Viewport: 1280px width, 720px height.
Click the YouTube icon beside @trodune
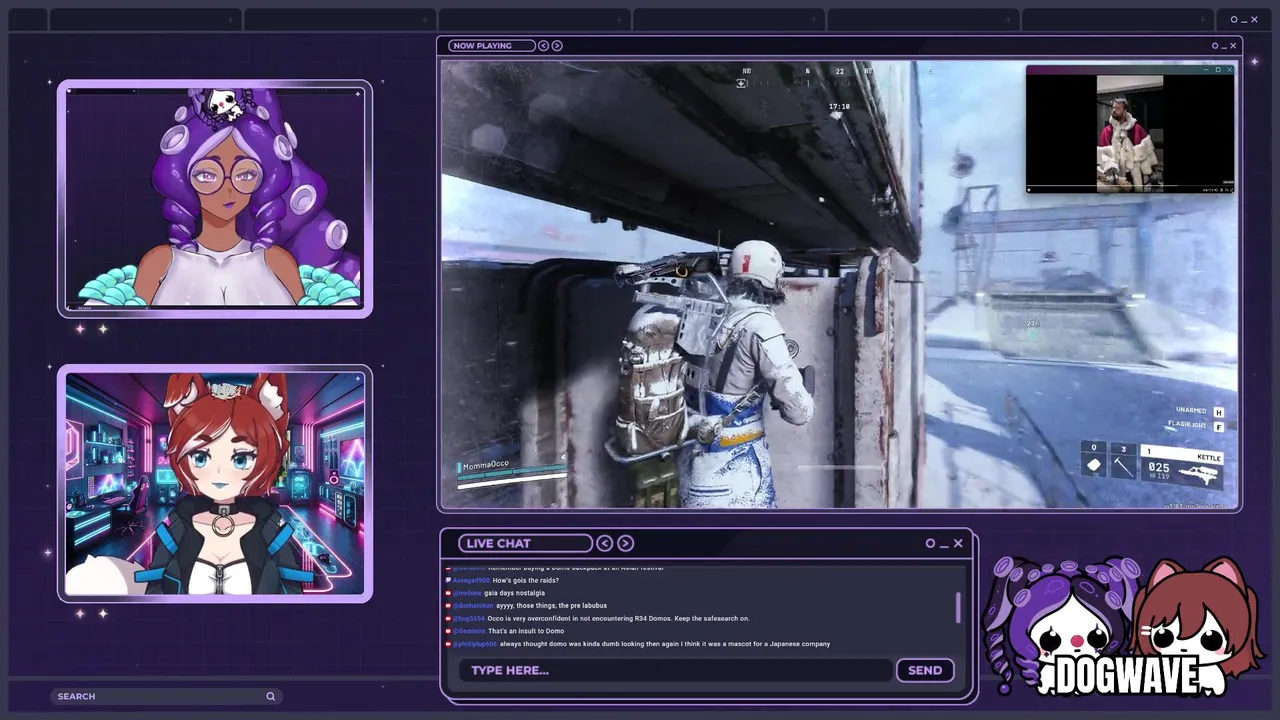[x=448, y=593]
